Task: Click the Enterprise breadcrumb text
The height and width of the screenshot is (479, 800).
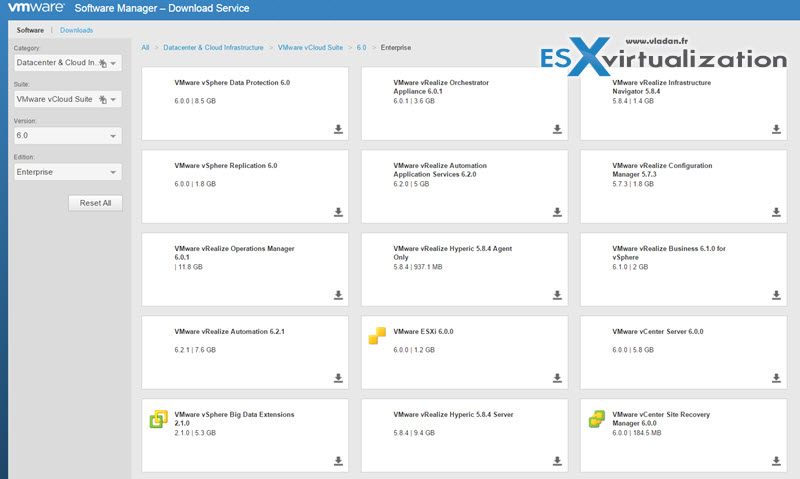Action: [x=395, y=47]
